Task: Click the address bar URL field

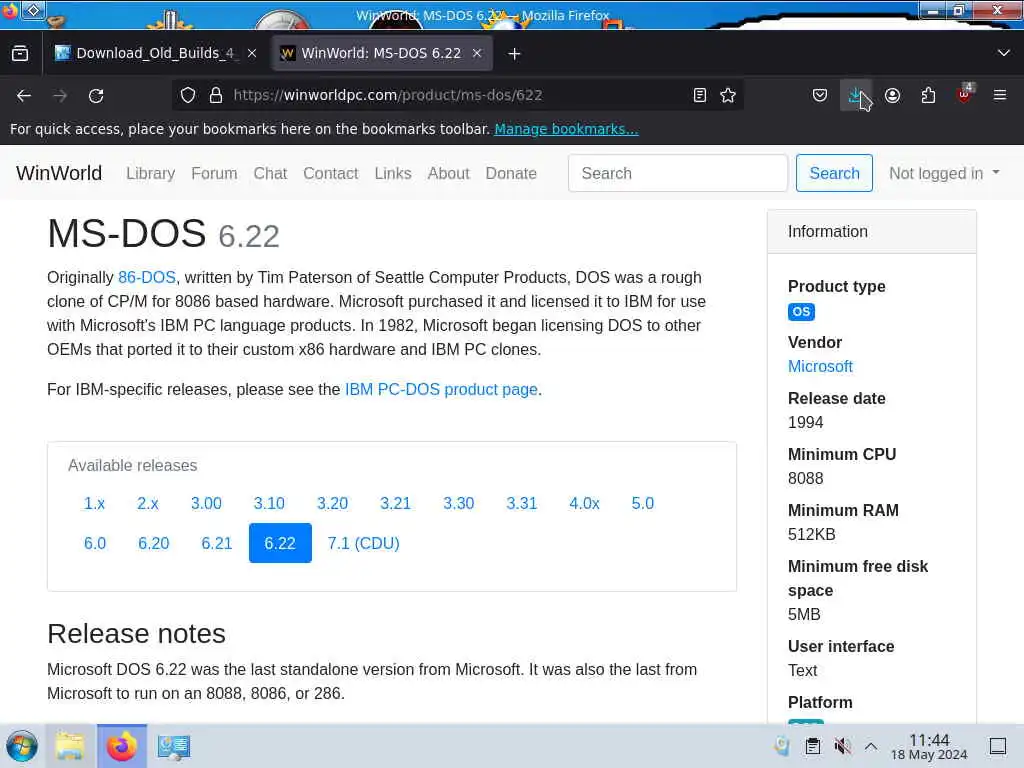Action: 457,95
